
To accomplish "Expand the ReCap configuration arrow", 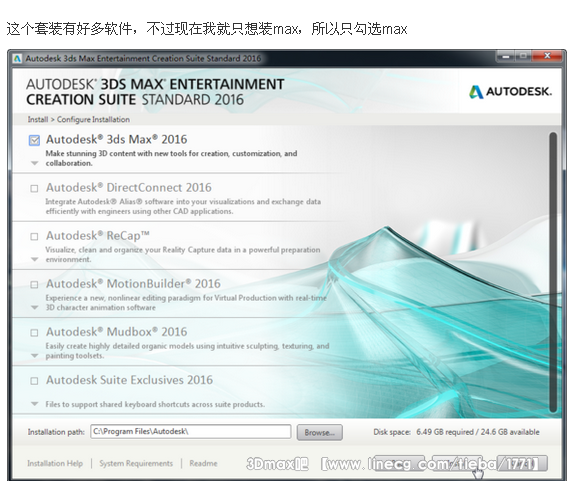I will (34, 259).
